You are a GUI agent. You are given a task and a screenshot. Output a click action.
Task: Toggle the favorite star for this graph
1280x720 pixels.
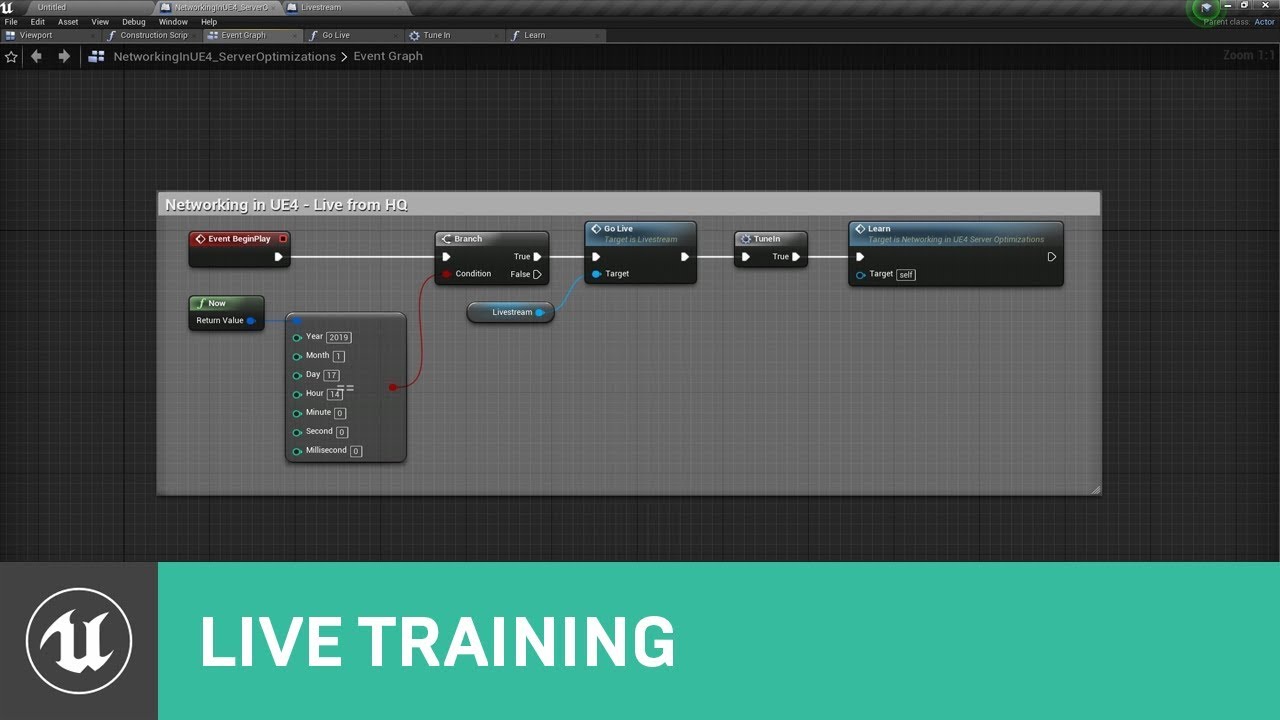coord(11,57)
